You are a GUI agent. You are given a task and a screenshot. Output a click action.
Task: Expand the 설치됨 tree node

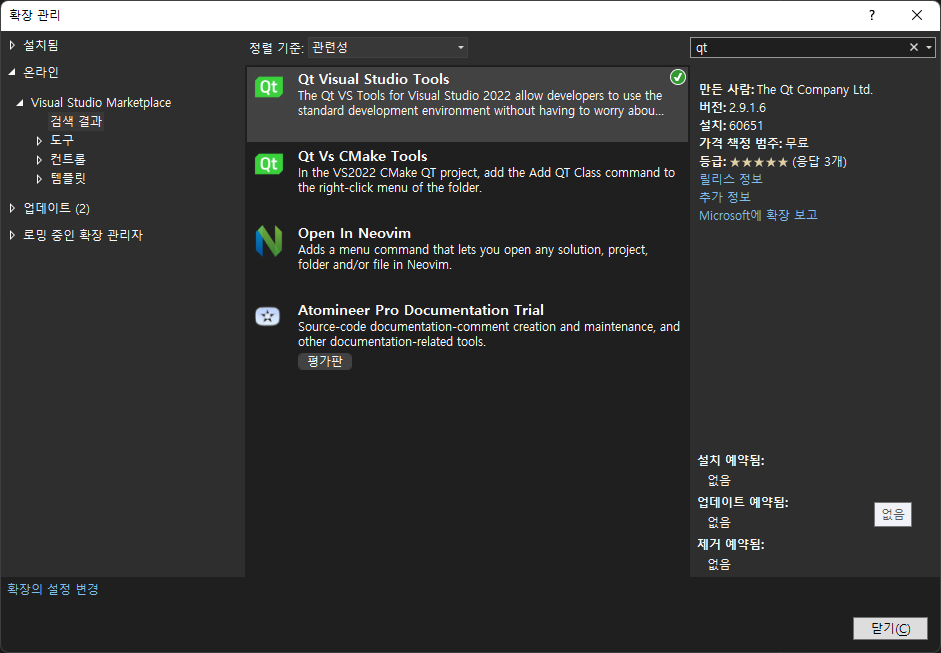12,45
